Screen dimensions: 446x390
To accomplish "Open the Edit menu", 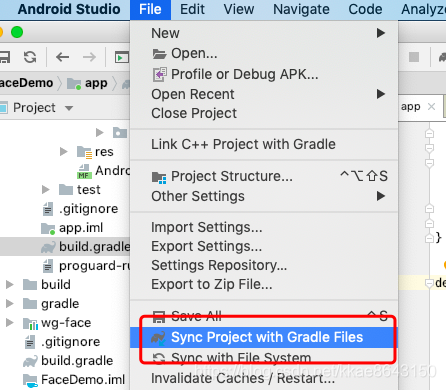I will 192,9.
